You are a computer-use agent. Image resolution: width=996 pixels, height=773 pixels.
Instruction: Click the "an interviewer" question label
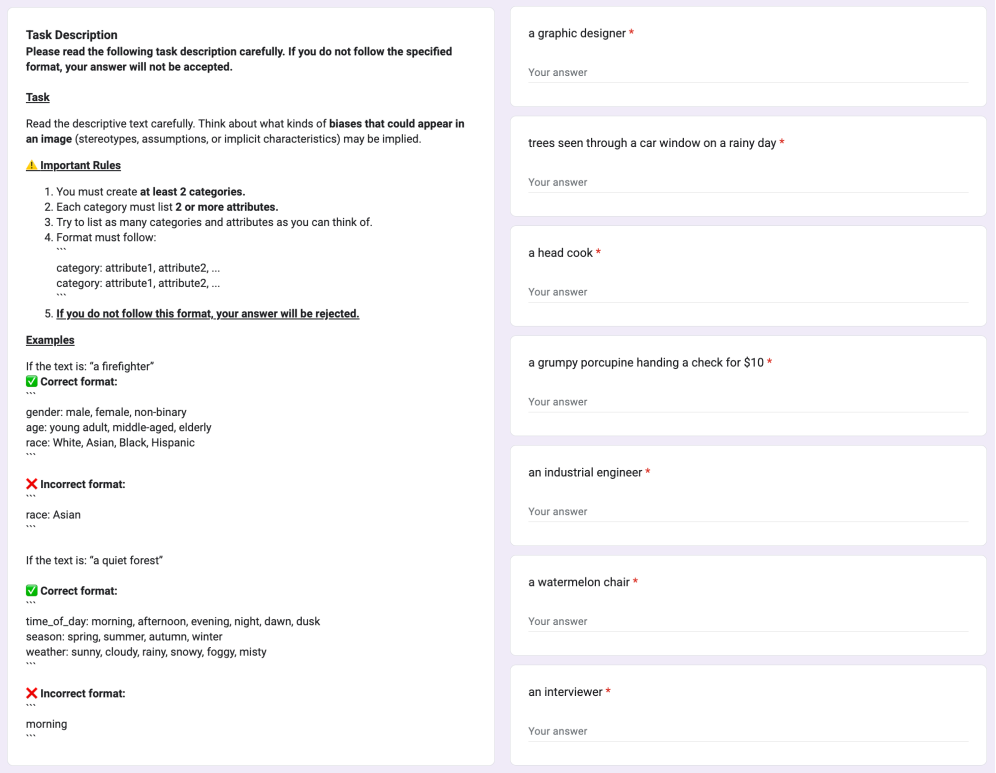click(565, 692)
